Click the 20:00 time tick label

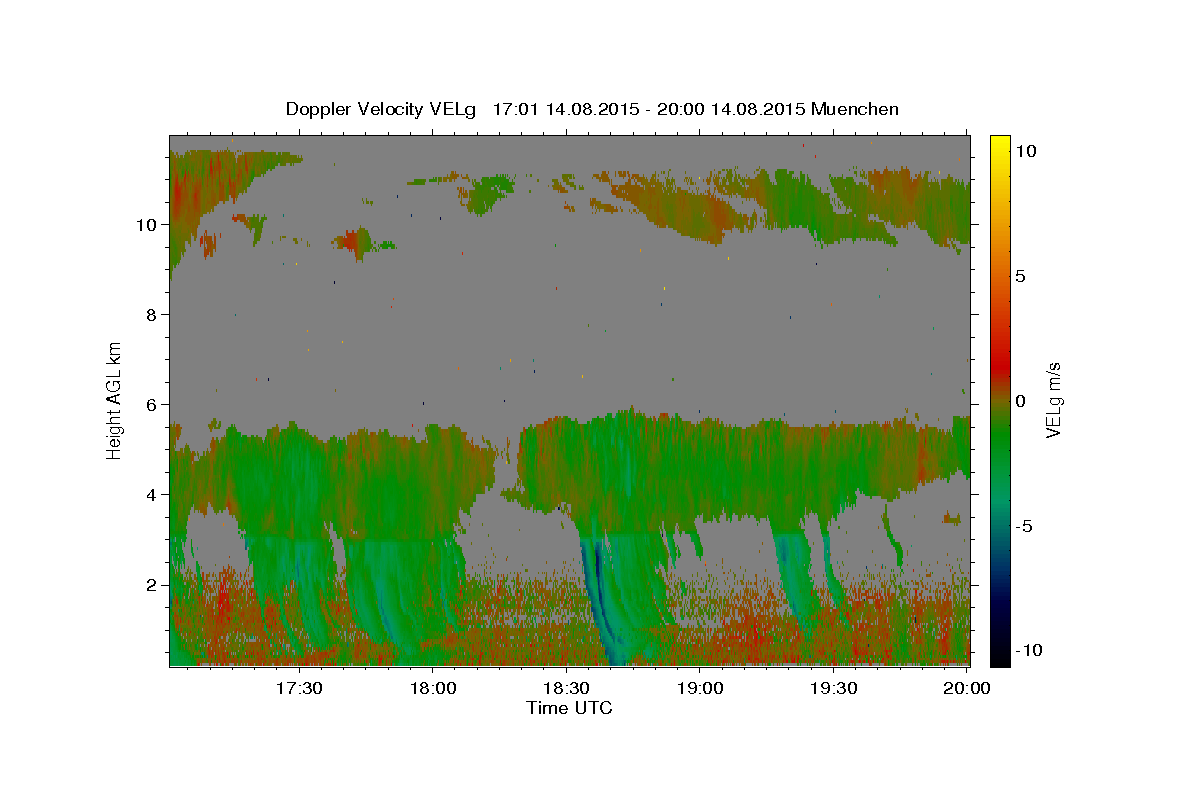coord(967,688)
